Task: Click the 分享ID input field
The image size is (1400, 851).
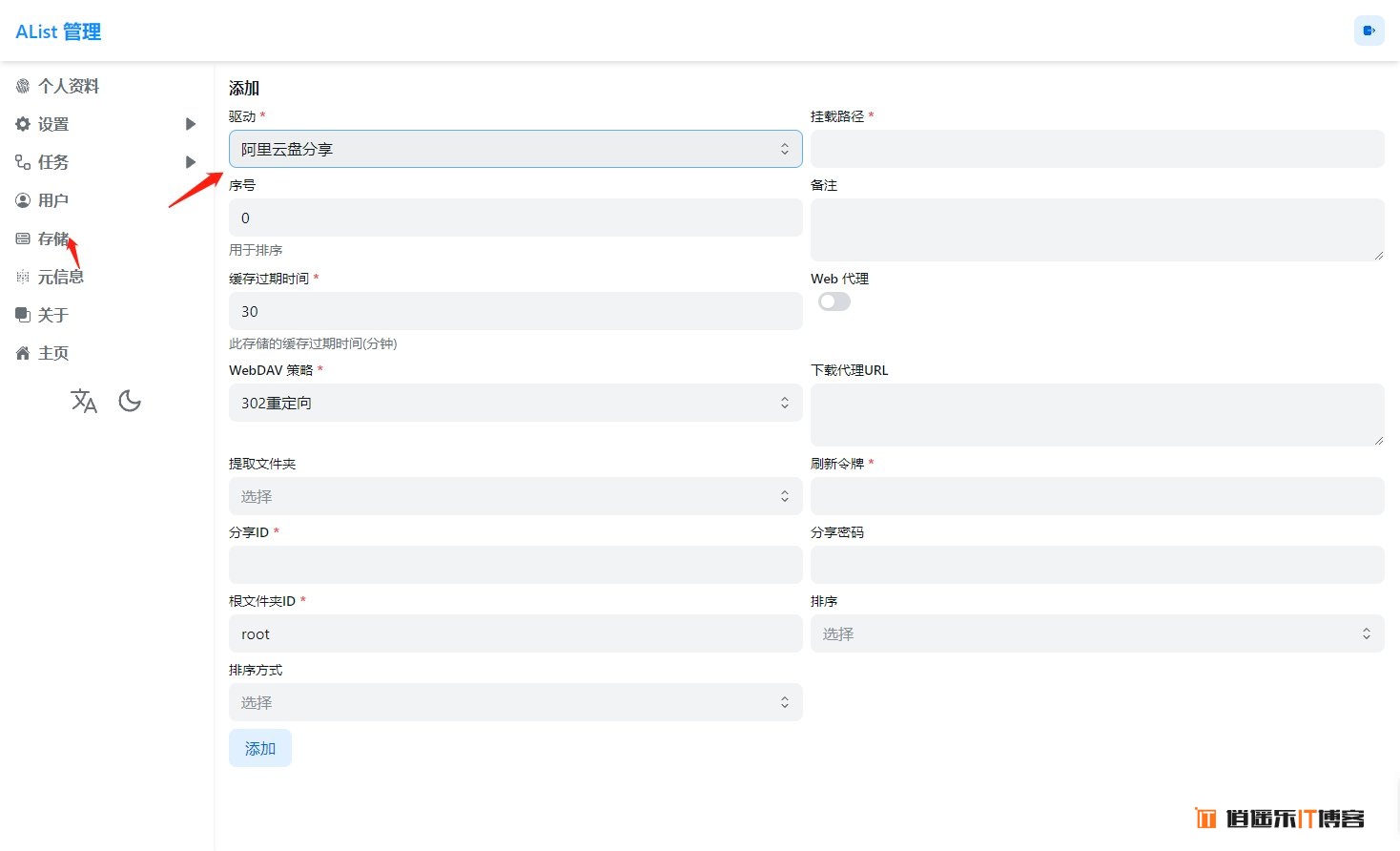Action: point(516,565)
